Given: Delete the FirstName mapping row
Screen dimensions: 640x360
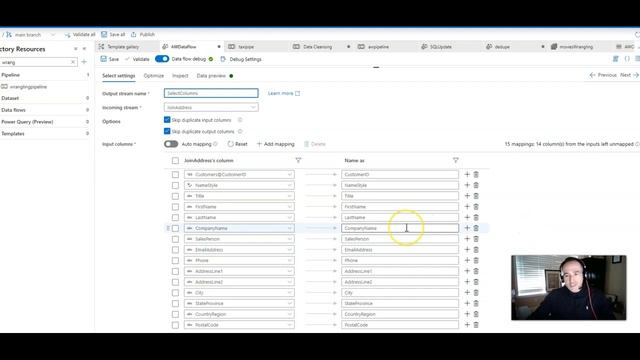Looking at the screenshot, I should coord(476,207).
